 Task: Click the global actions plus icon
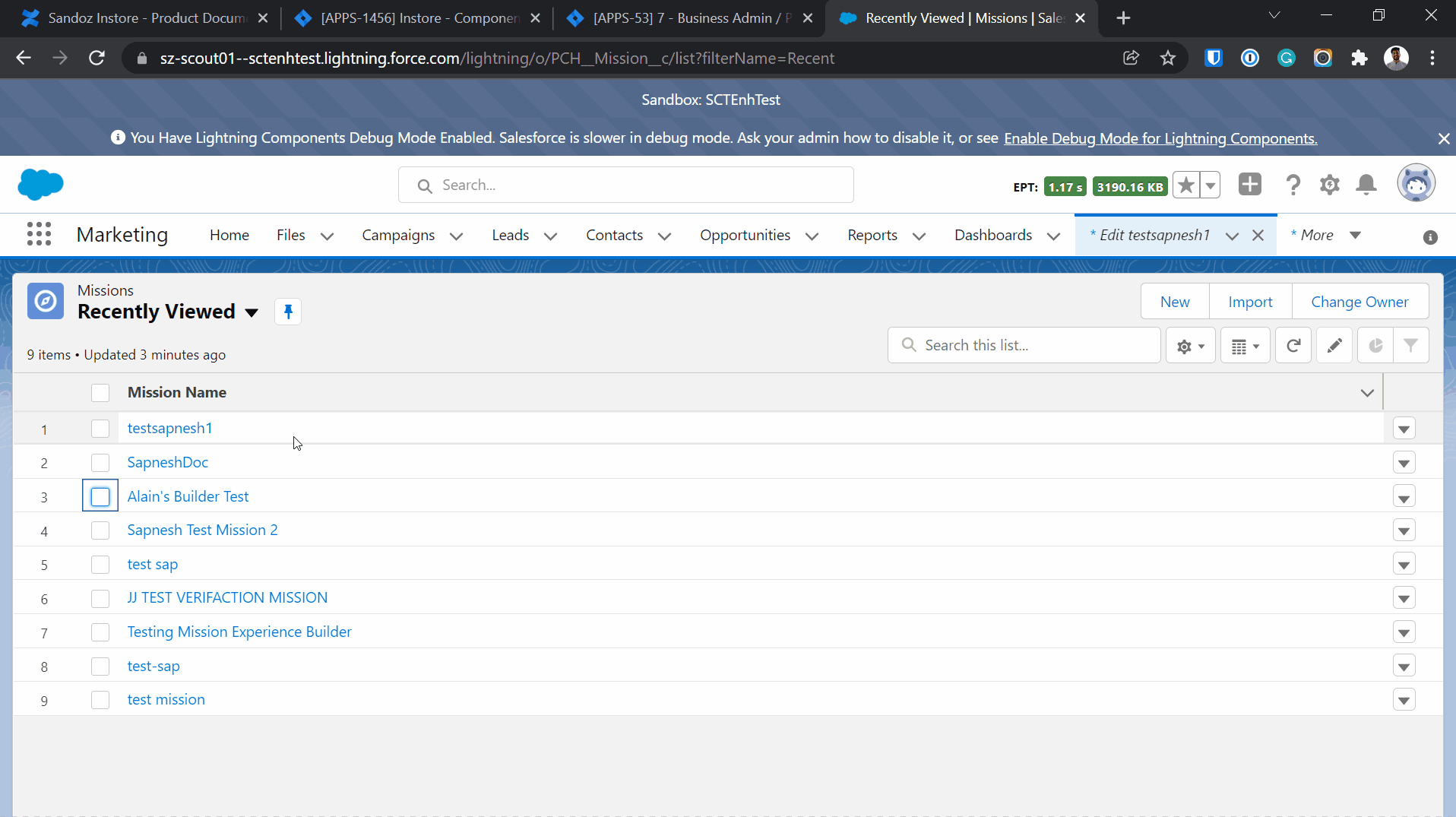tap(1249, 185)
